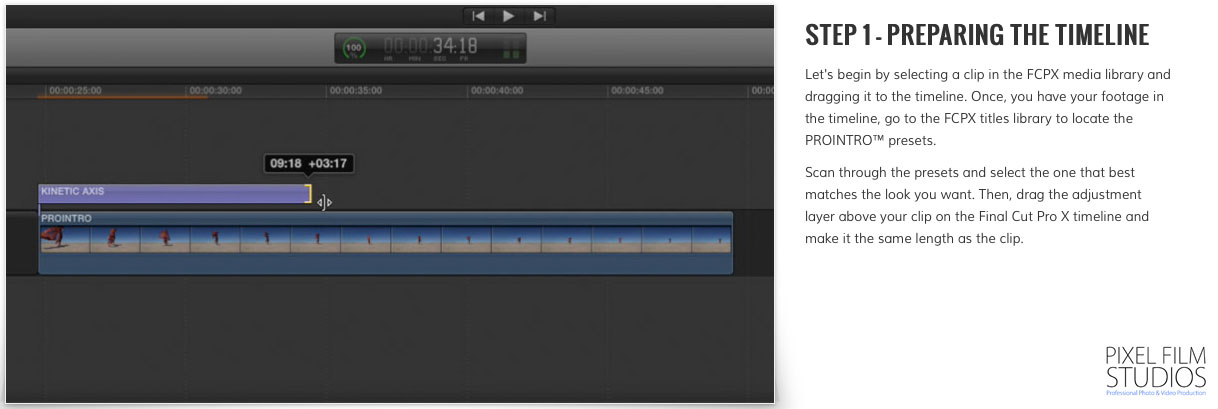Click the orange render bar on ruler
The image size is (1218, 409).
(x=122, y=97)
